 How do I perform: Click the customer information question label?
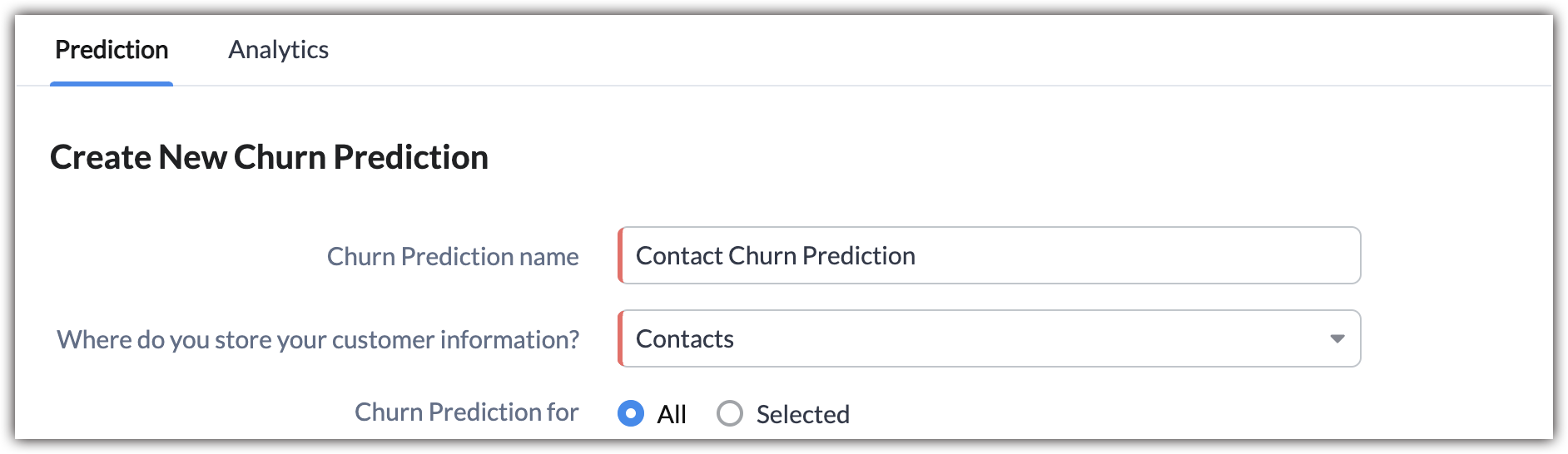pos(318,339)
